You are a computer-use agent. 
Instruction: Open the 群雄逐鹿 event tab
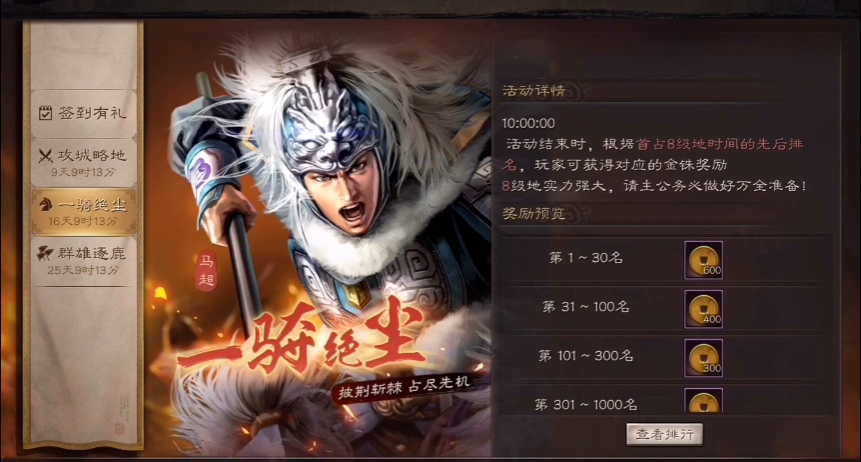[x=83, y=261]
